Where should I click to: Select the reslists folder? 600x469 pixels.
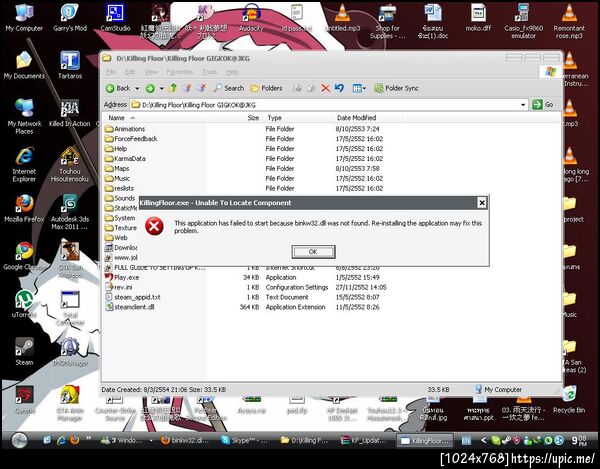pyautogui.click(x=119, y=189)
